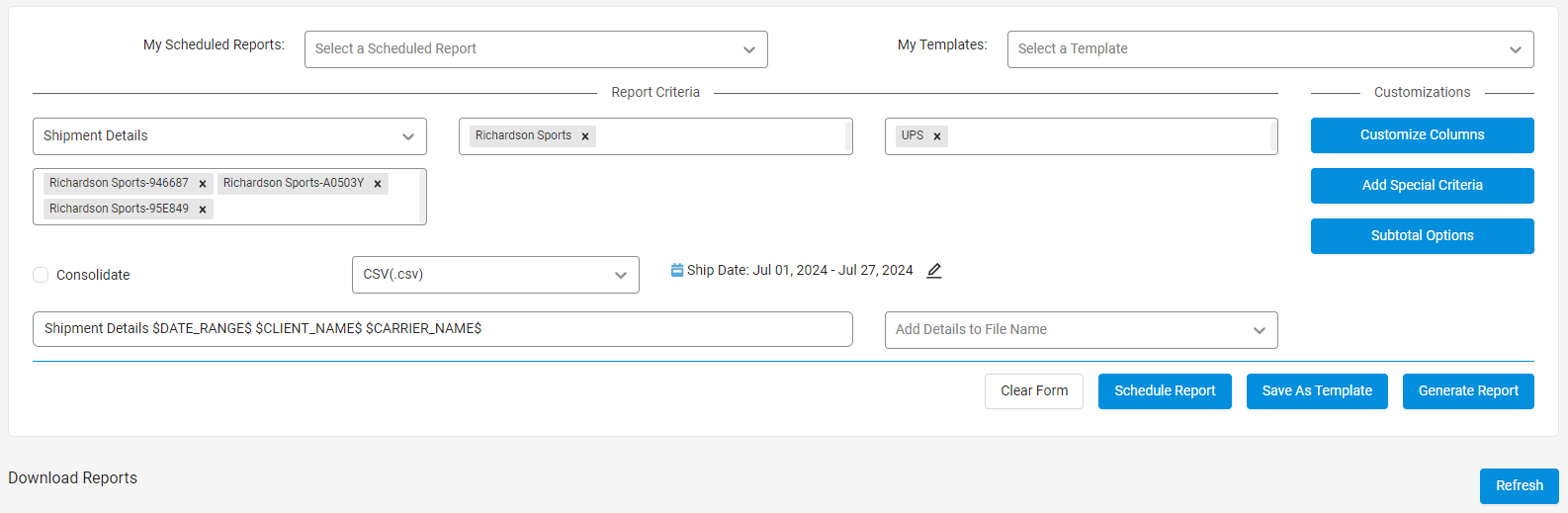Open the CSV file format dropdown

[495, 275]
